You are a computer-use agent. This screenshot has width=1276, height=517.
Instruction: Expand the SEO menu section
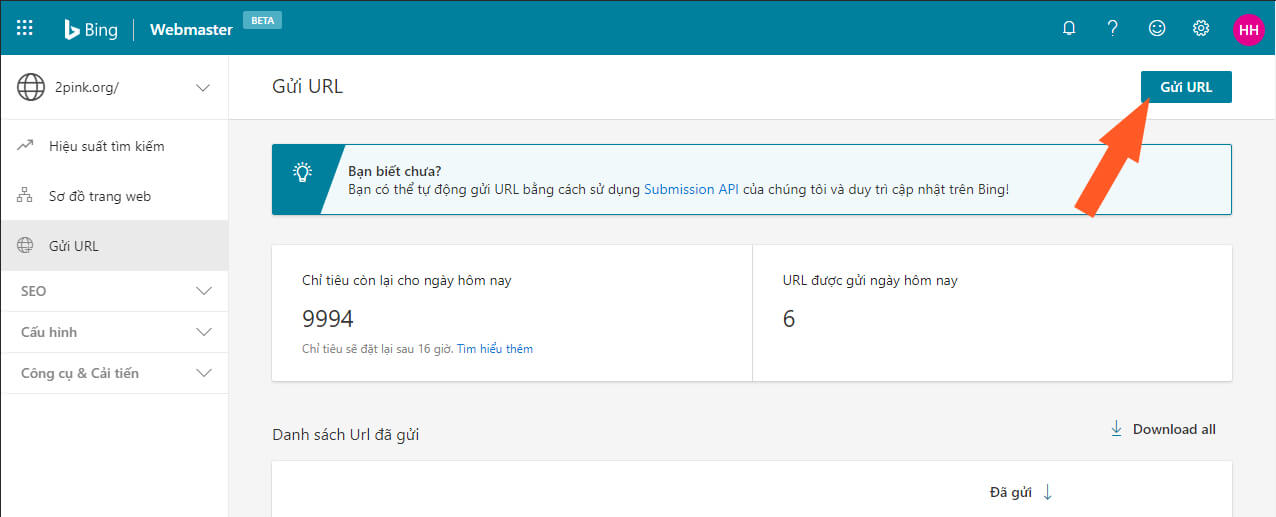(x=204, y=291)
